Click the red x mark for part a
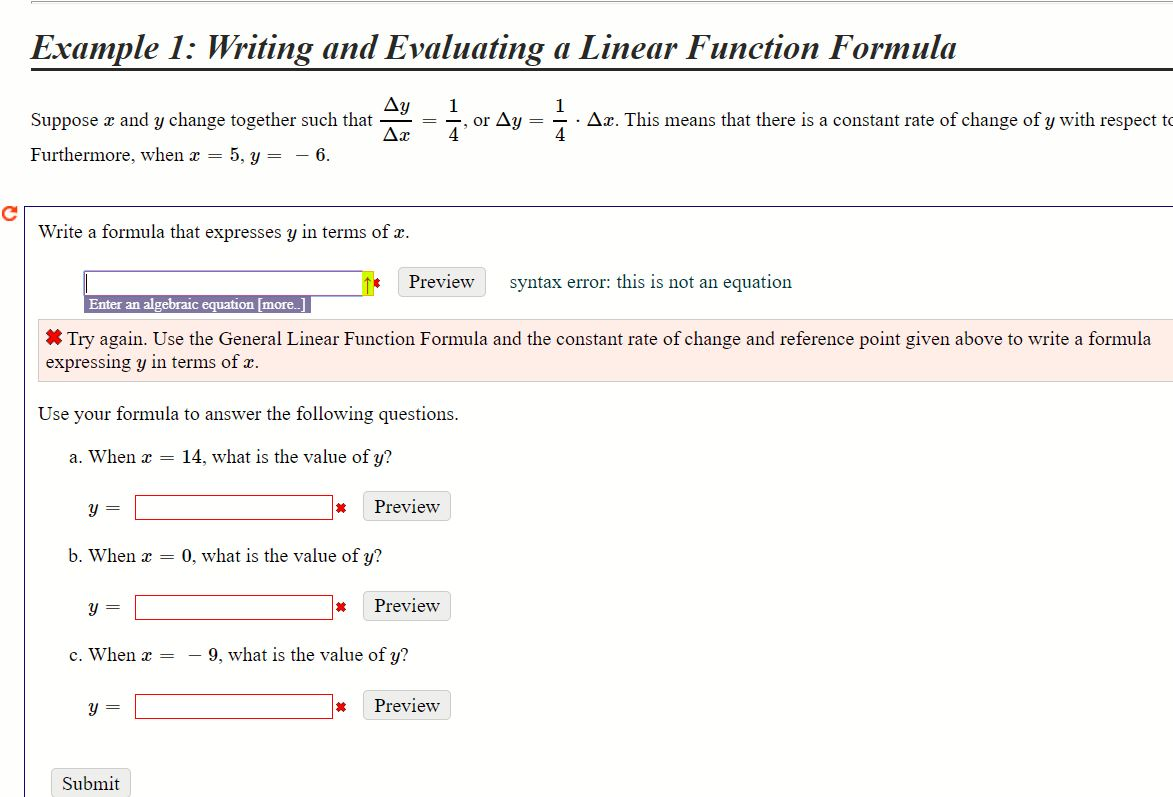 [x=341, y=508]
